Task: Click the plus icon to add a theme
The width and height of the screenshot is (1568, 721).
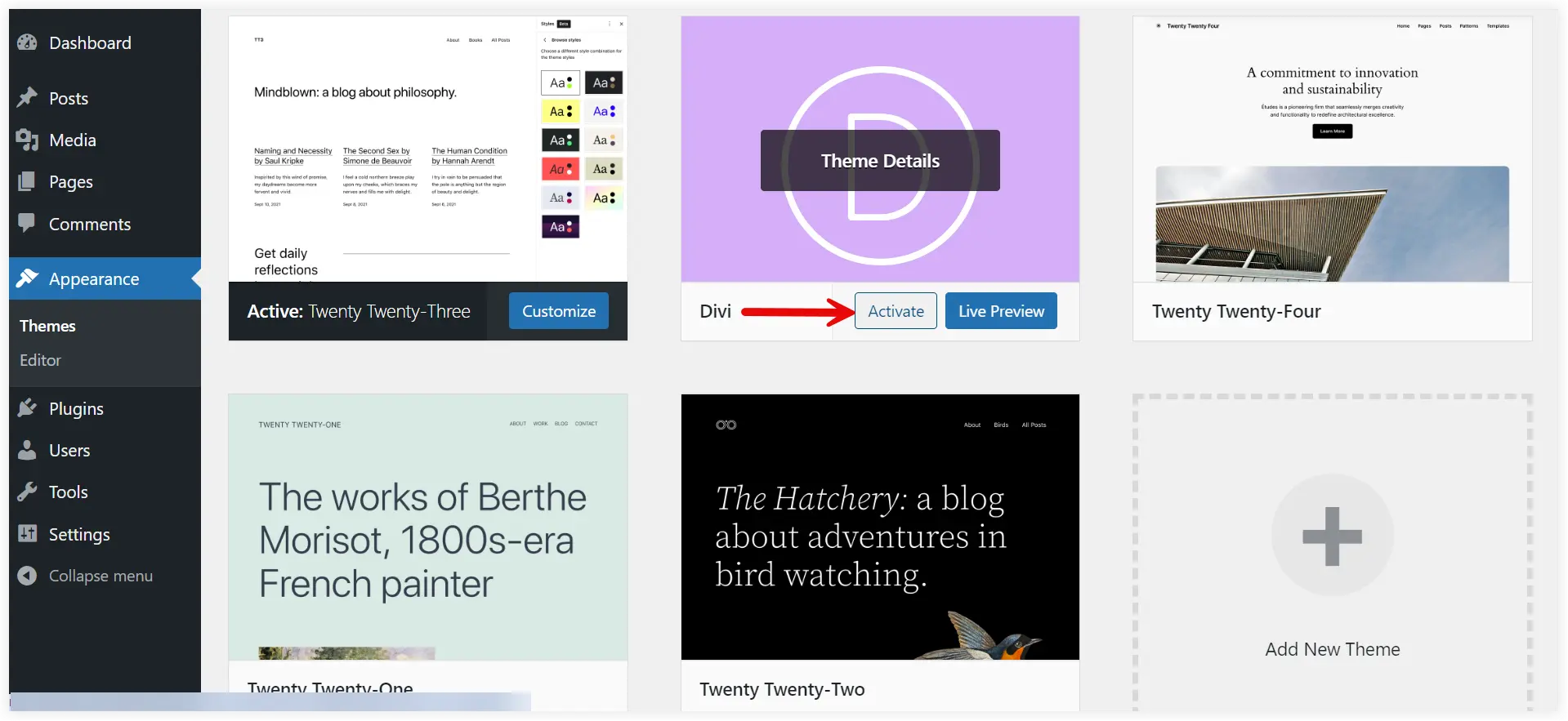Action: (x=1332, y=536)
